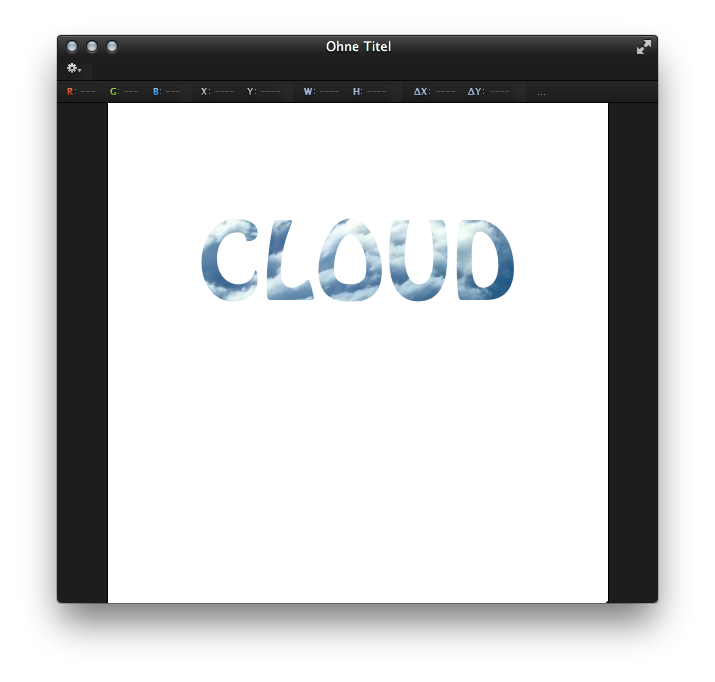Click the ΔY delta readout
The width and height of the screenshot is (715, 682).
click(488, 92)
